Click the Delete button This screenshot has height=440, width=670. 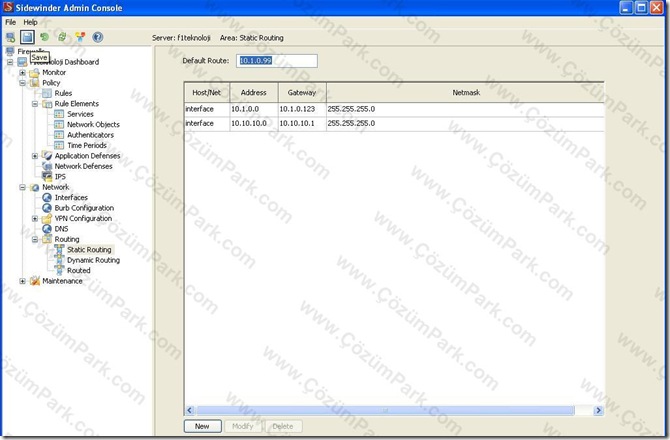[x=282, y=426]
